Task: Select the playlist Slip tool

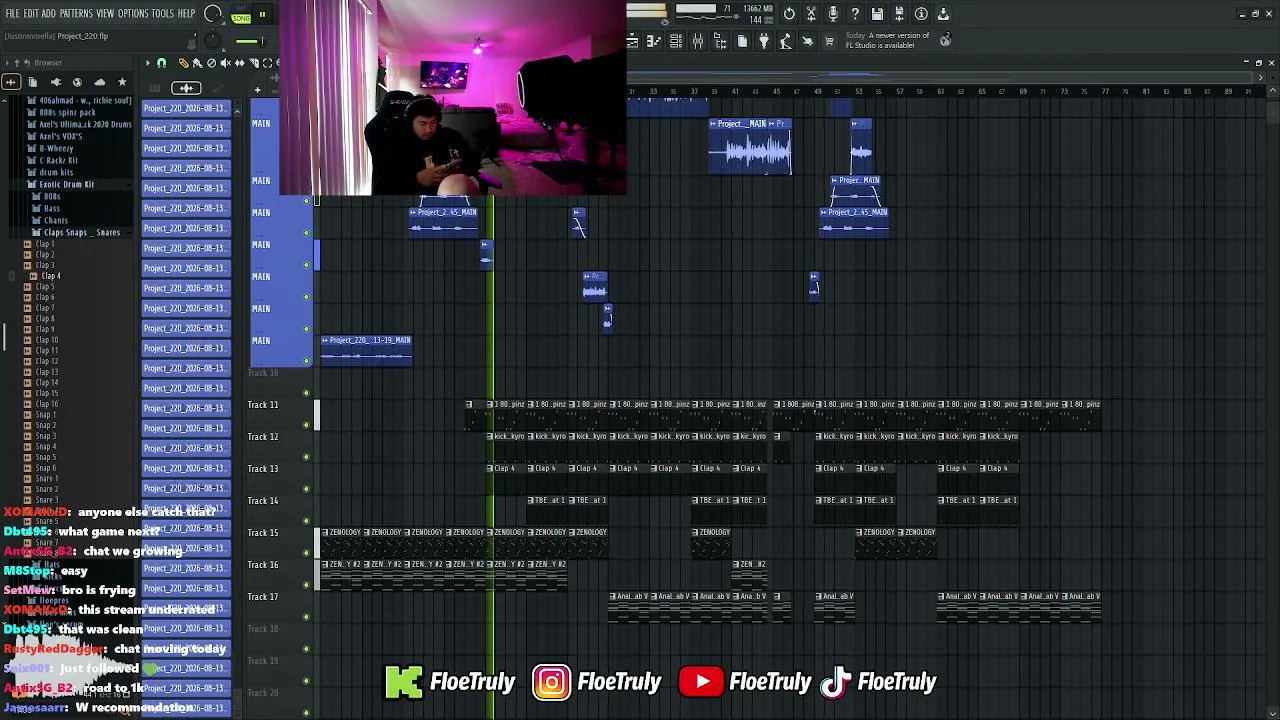Action: click(x=239, y=64)
